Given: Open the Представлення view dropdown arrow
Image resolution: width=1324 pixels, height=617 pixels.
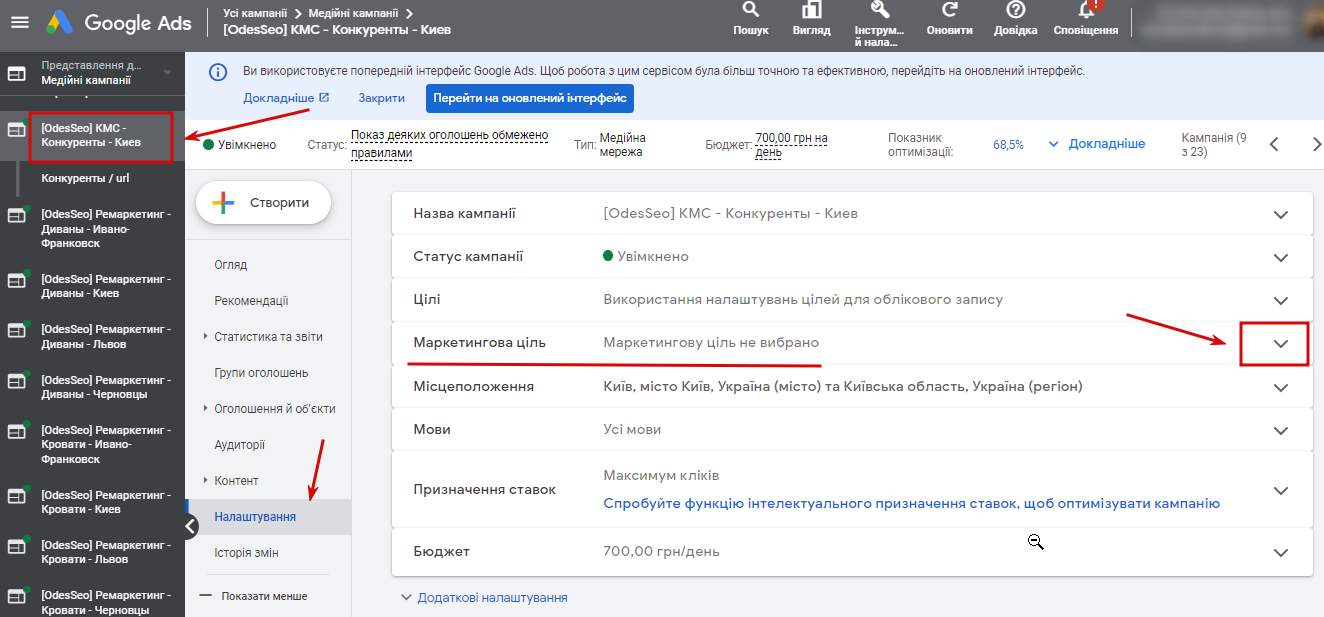Looking at the screenshot, I should point(167,72).
